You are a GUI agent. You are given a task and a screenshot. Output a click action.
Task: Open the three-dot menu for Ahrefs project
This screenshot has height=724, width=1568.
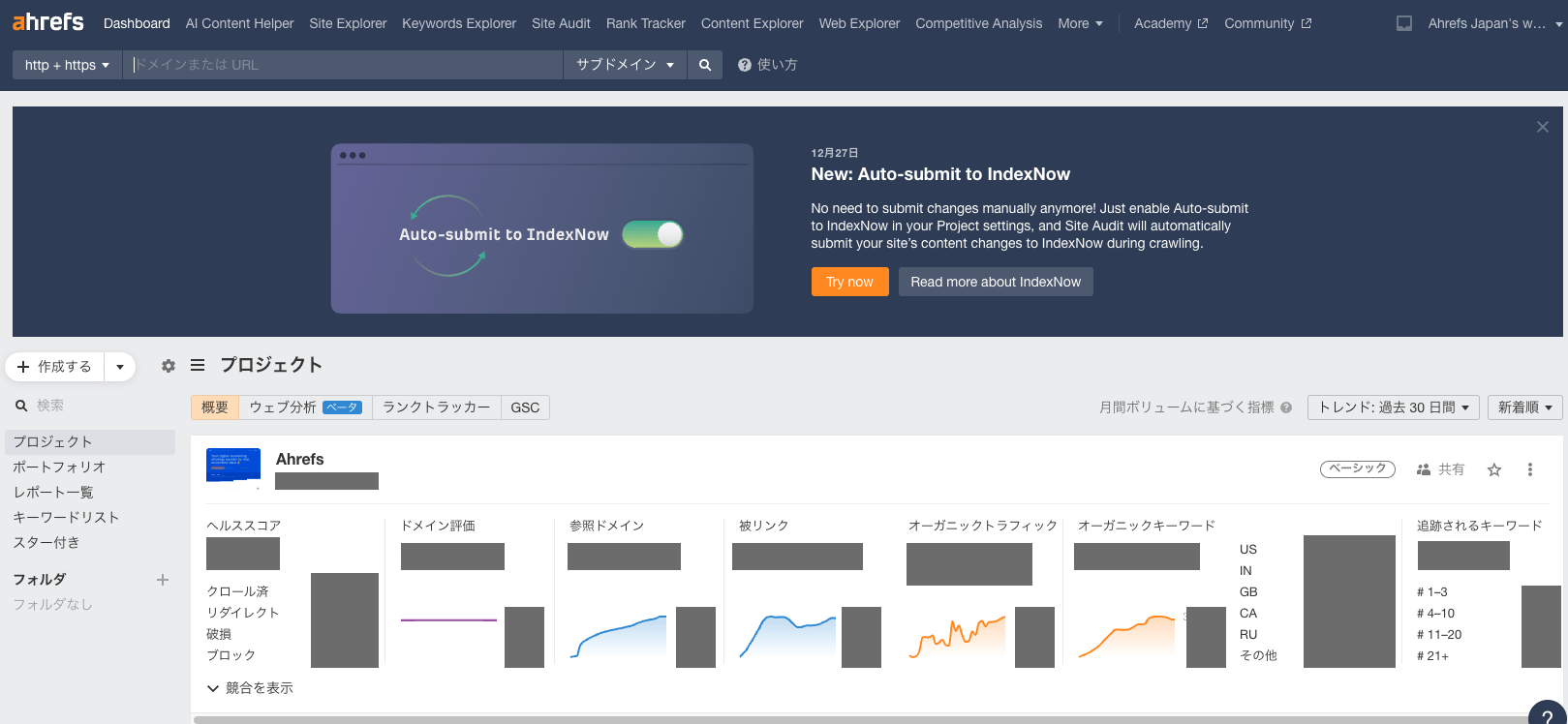click(1529, 469)
